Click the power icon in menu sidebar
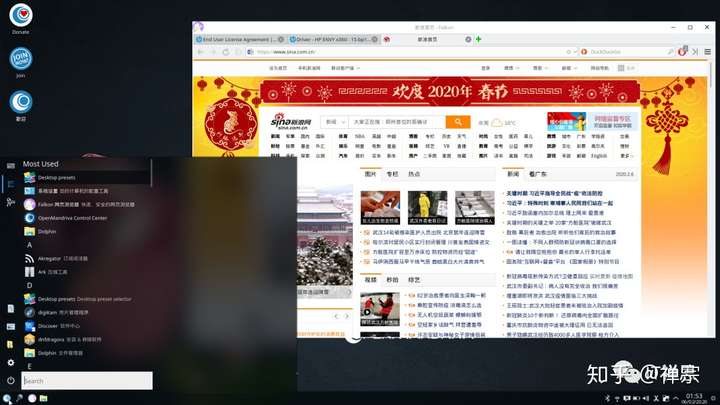Viewport: 720px width, 405px height. click(11, 380)
